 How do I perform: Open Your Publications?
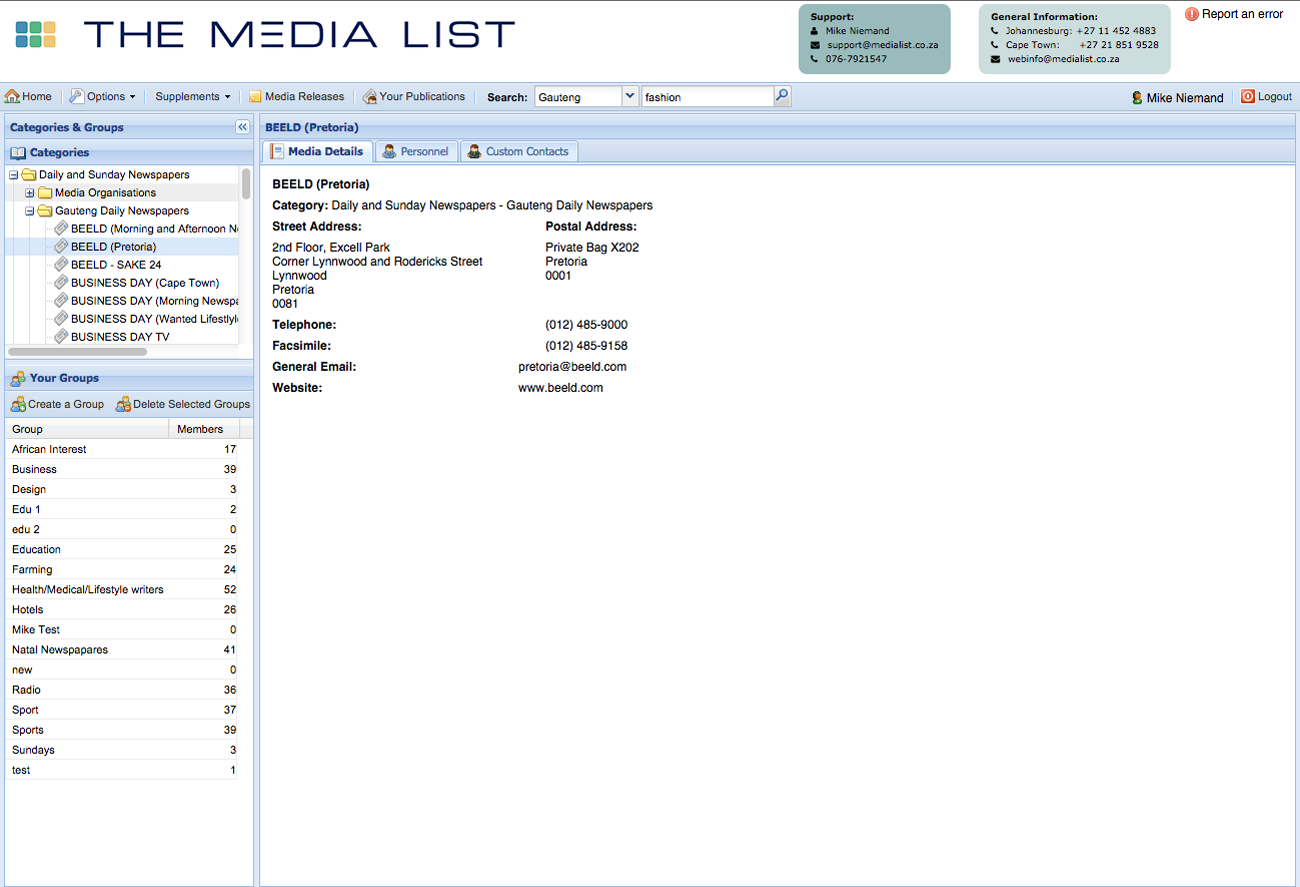coord(414,97)
